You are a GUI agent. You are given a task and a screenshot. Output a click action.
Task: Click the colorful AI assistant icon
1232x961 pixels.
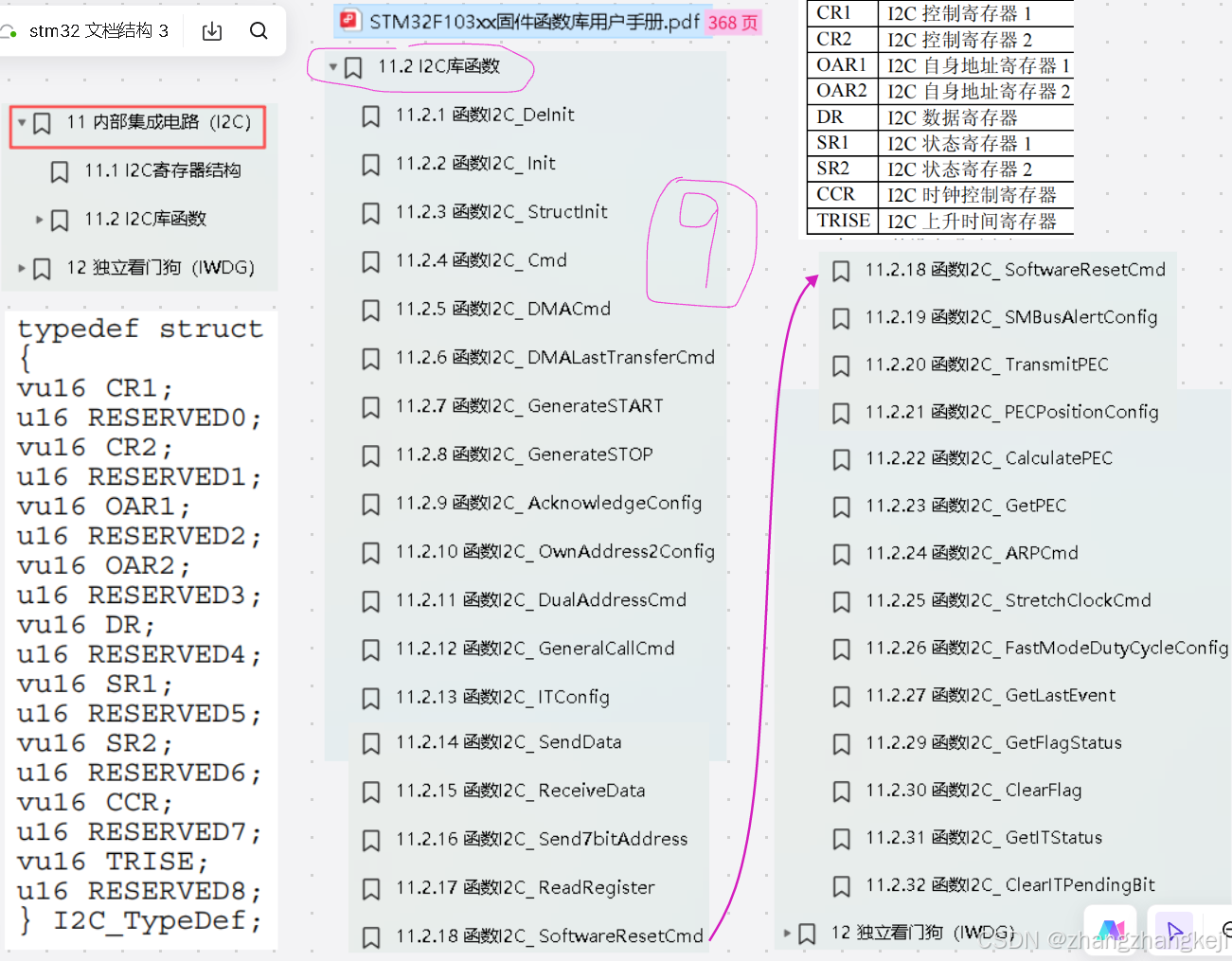[1112, 931]
